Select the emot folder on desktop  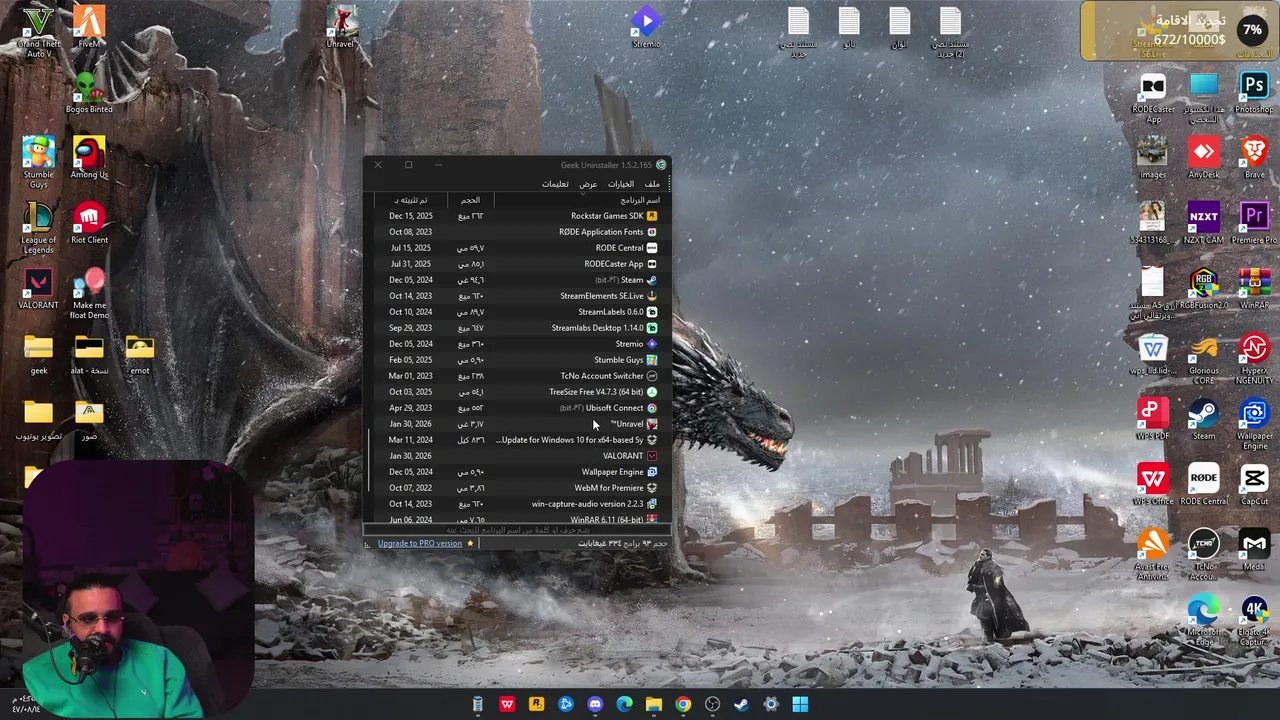click(x=140, y=354)
